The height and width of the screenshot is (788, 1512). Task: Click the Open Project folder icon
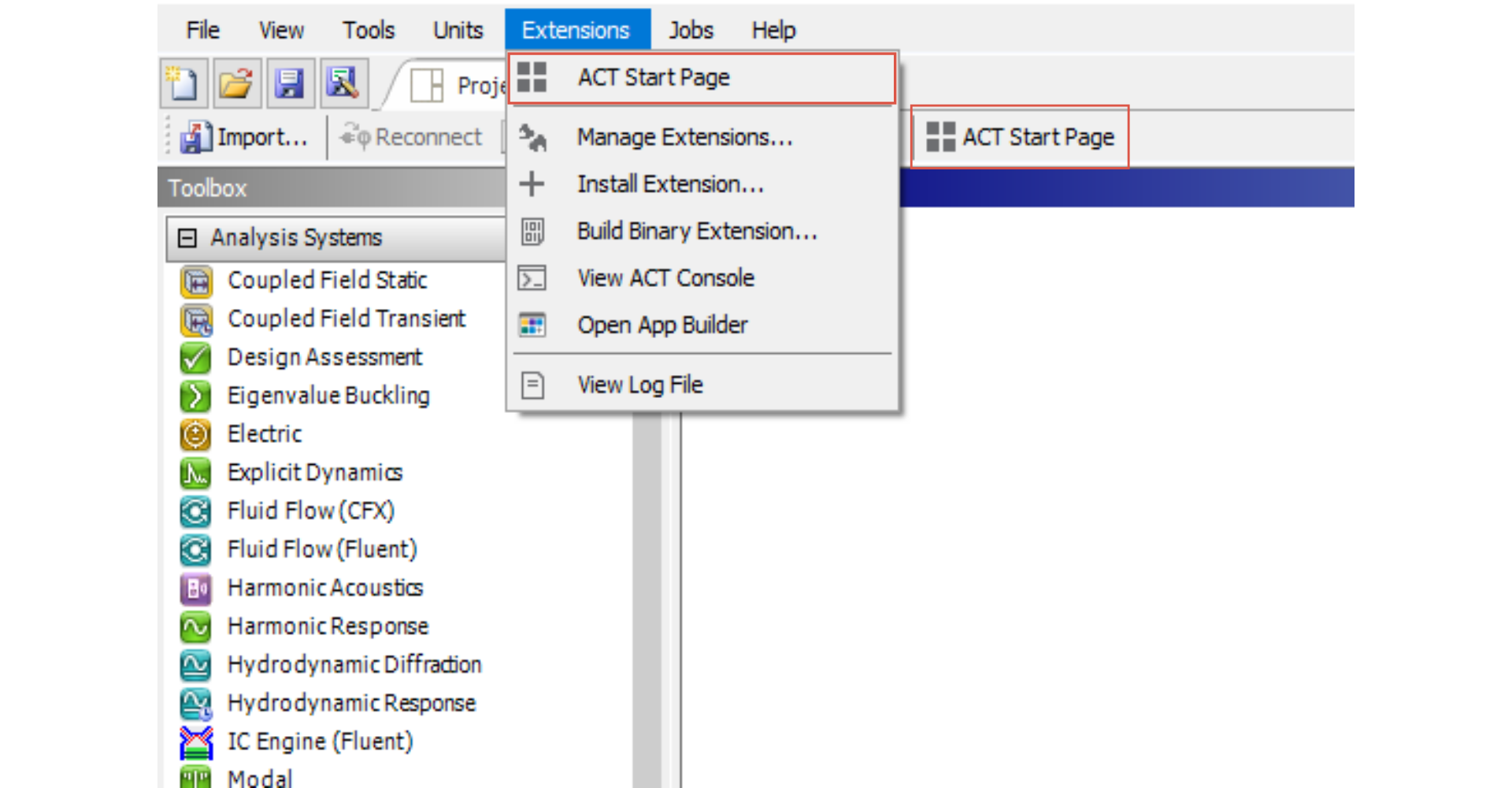[236, 83]
